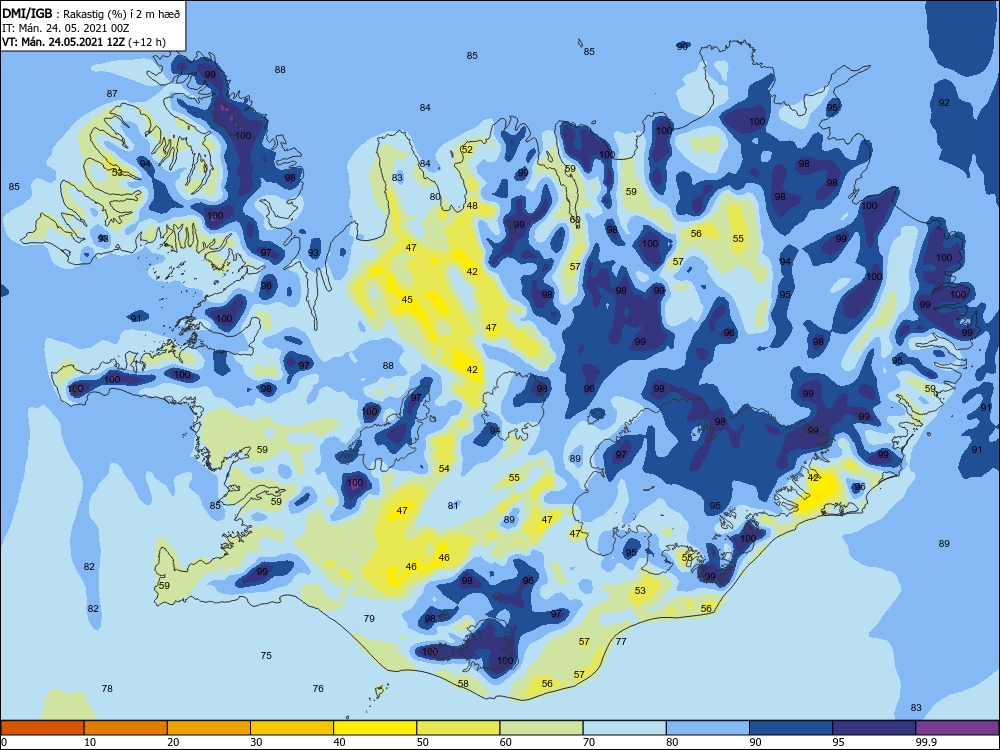Click the 0–10% dark orange legend swatch
Image resolution: width=1000 pixels, height=750 pixels.
[x=42, y=728]
